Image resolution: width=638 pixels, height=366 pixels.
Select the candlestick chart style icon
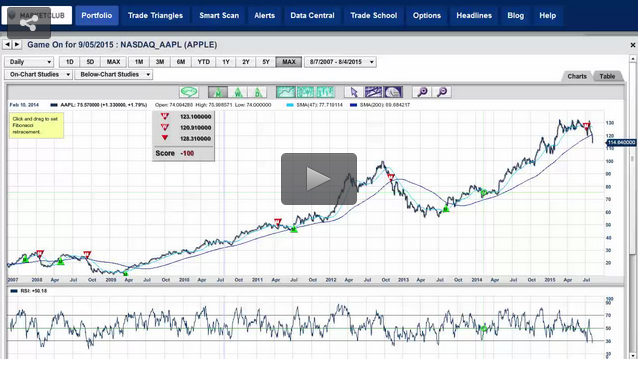pos(306,92)
